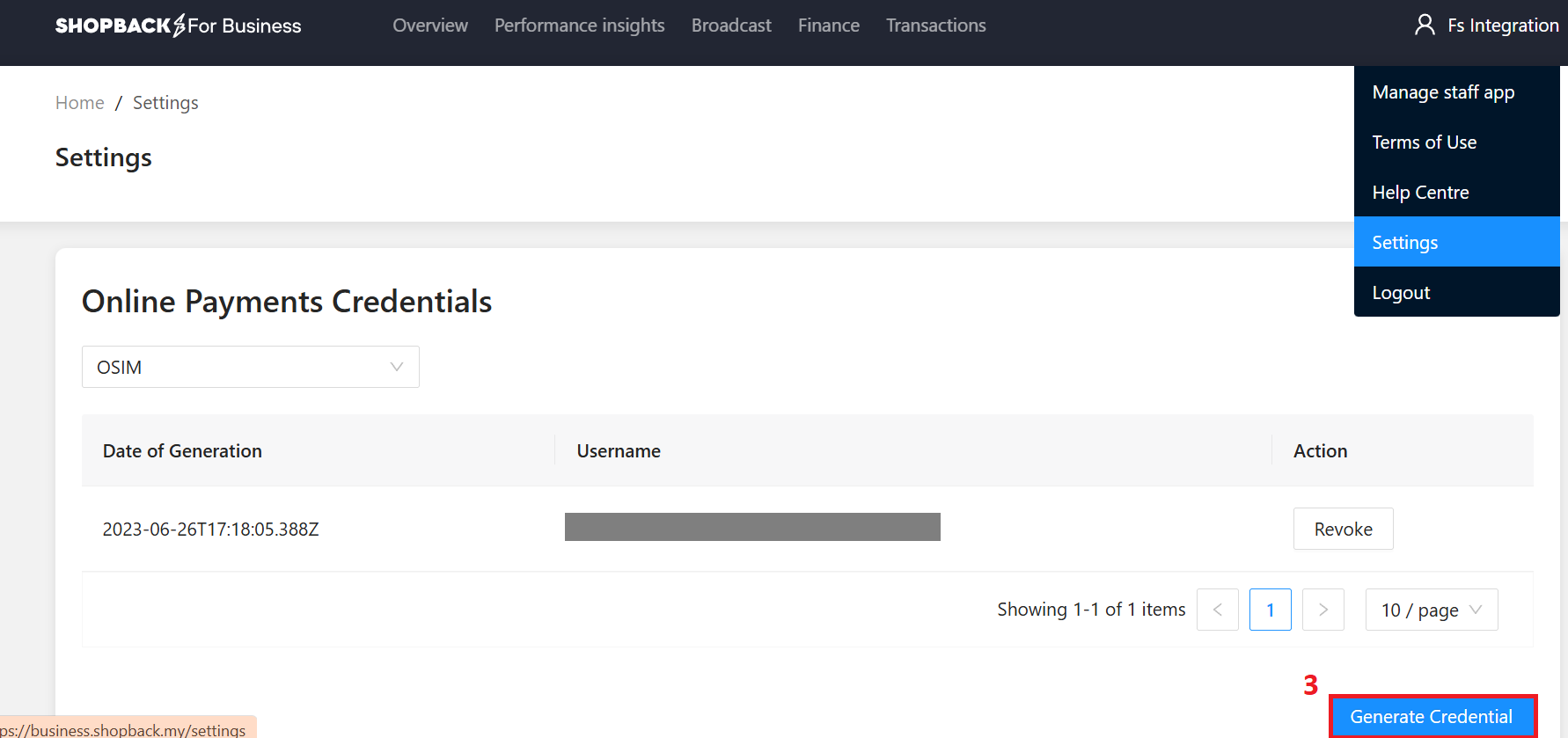This screenshot has width=1568, height=738.
Task: Click the OSIM dropdown chevron arrow
Action: [x=397, y=367]
